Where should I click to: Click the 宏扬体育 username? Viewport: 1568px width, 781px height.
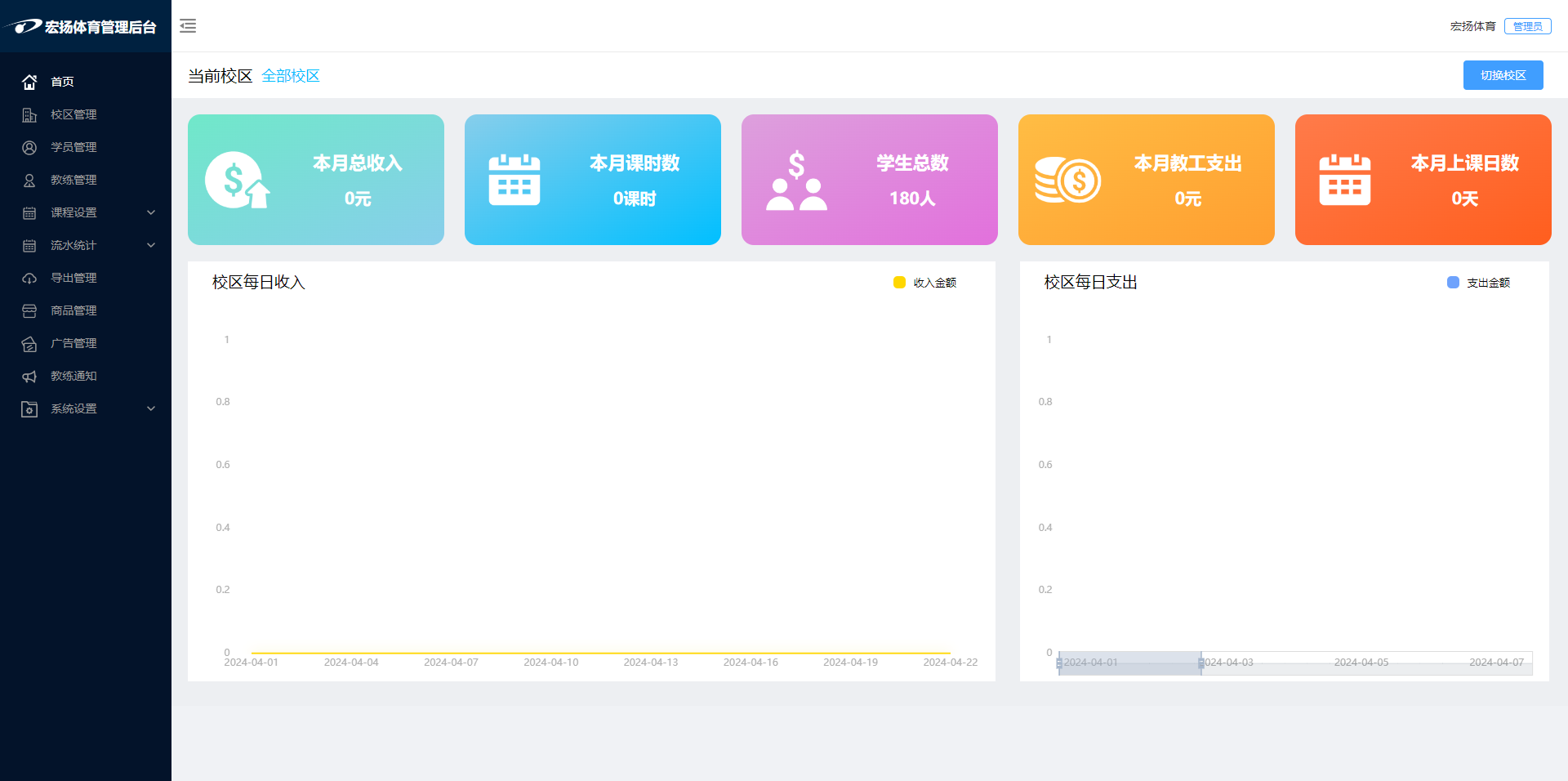(x=1472, y=26)
